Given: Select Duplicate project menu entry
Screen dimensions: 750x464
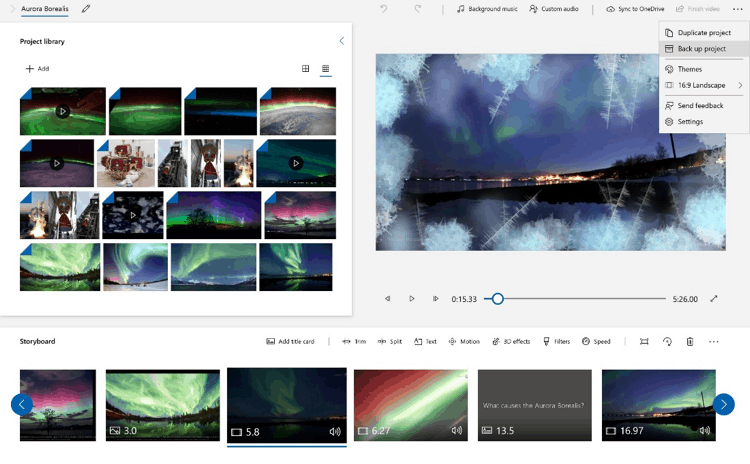Looking at the screenshot, I should click(704, 33).
